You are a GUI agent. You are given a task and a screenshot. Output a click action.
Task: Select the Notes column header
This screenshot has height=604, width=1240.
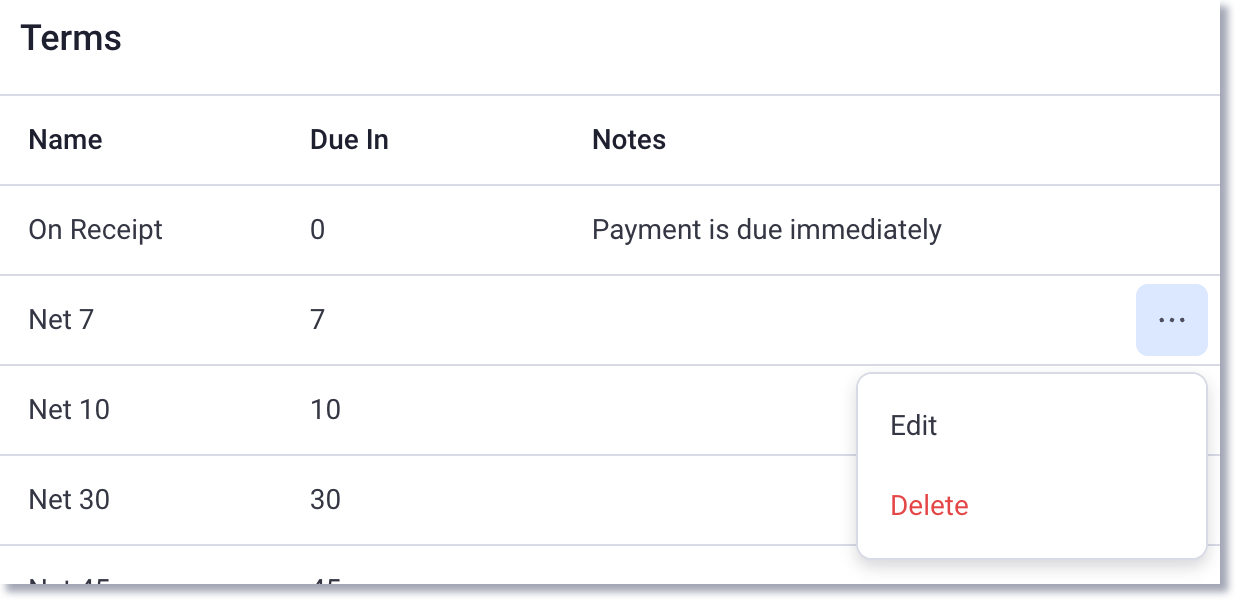coord(629,139)
